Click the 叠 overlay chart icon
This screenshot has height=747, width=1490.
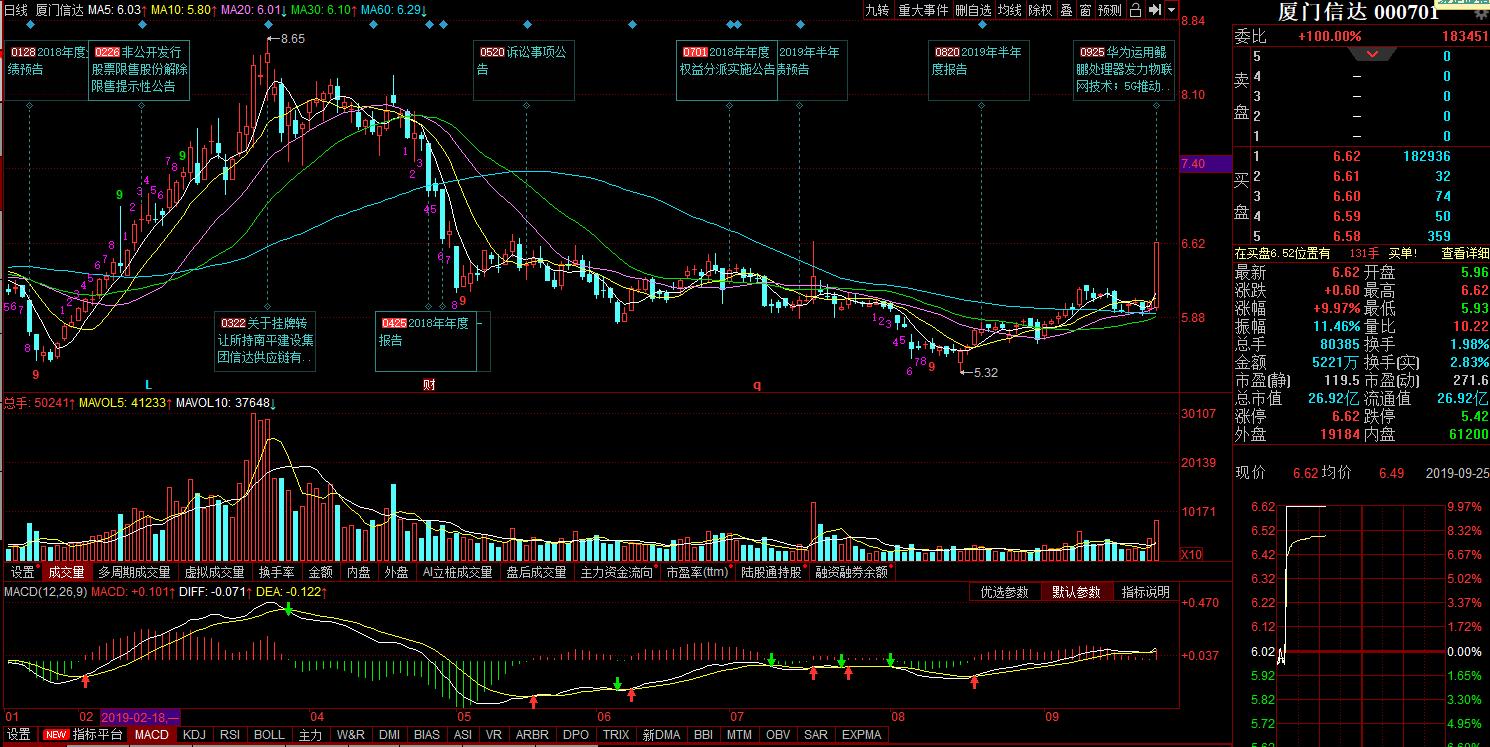pyautogui.click(x=1066, y=10)
